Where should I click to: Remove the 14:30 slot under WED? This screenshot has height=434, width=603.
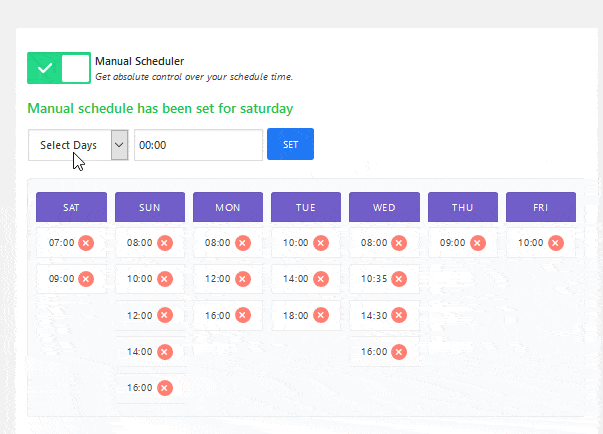399,315
